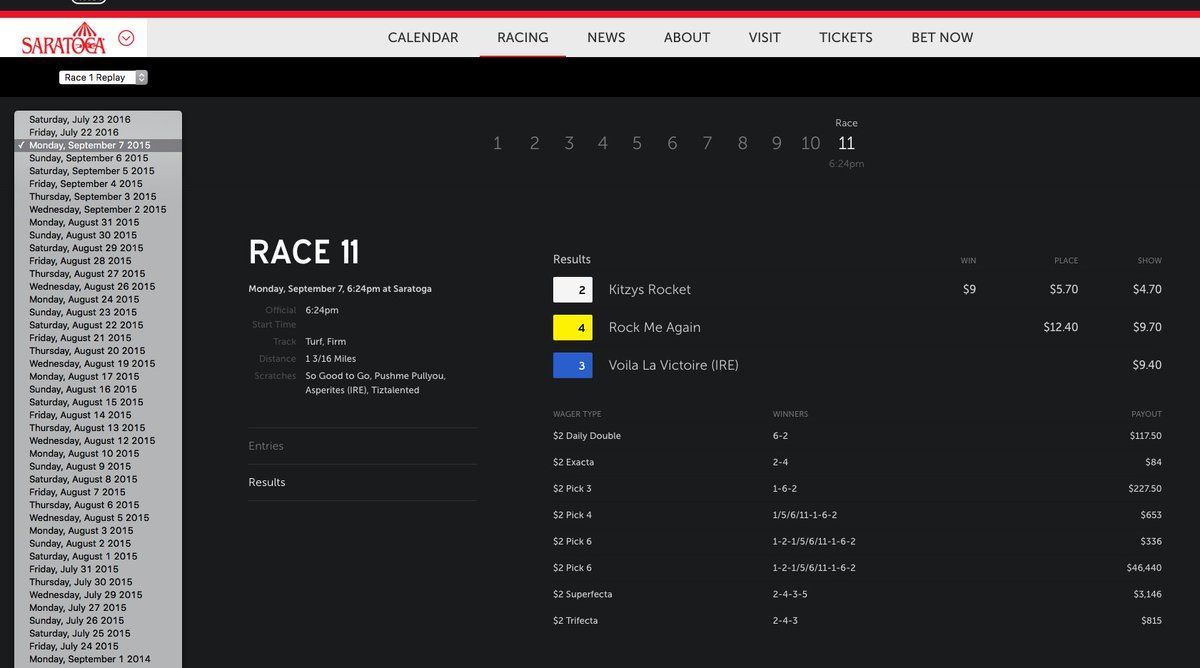Click white number 2 saddle cloth swatch
1200x668 pixels.
coord(572,290)
